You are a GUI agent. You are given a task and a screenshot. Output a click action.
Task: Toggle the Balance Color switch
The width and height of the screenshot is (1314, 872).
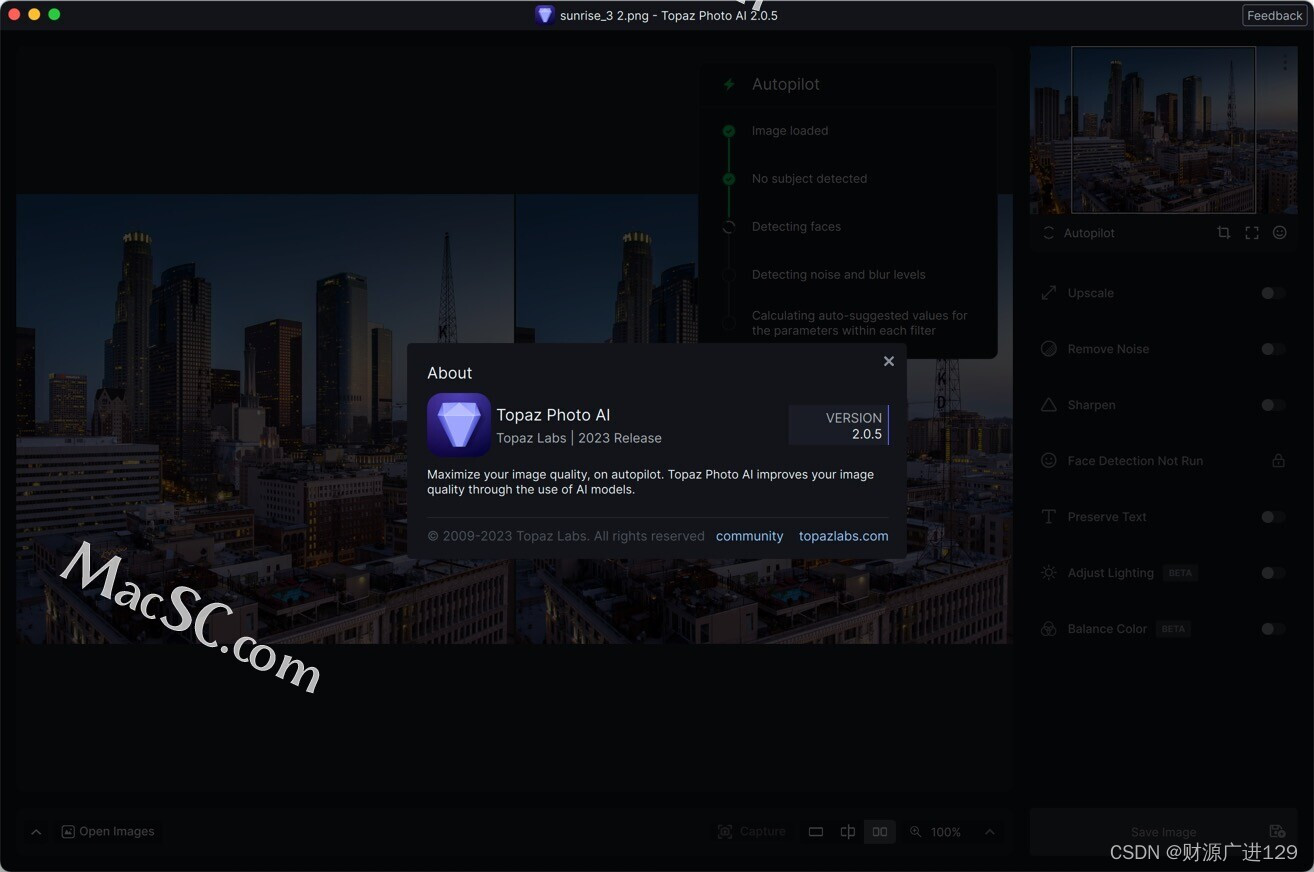click(1272, 629)
